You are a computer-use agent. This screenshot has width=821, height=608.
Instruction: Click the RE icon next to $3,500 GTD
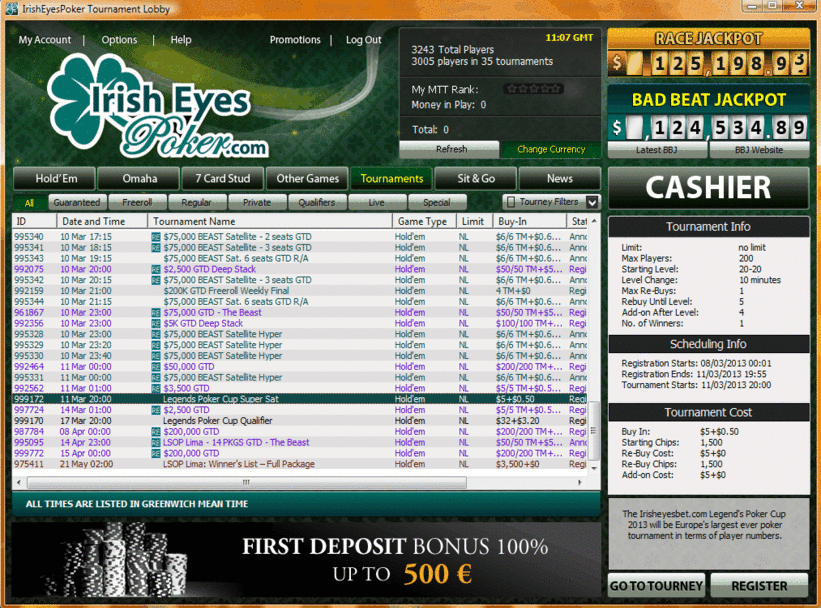click(x=156, y=389)
